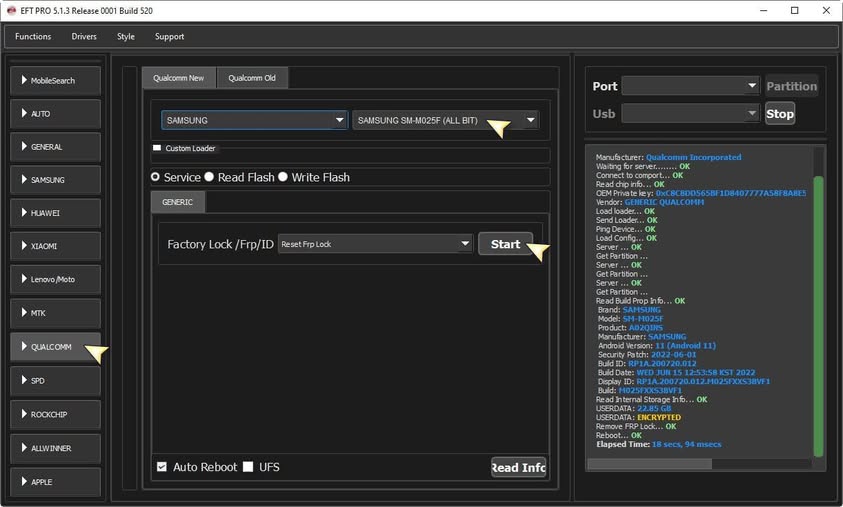
Task: Click the Stop button
Action: pyautogui.click(x=780, y=114)
